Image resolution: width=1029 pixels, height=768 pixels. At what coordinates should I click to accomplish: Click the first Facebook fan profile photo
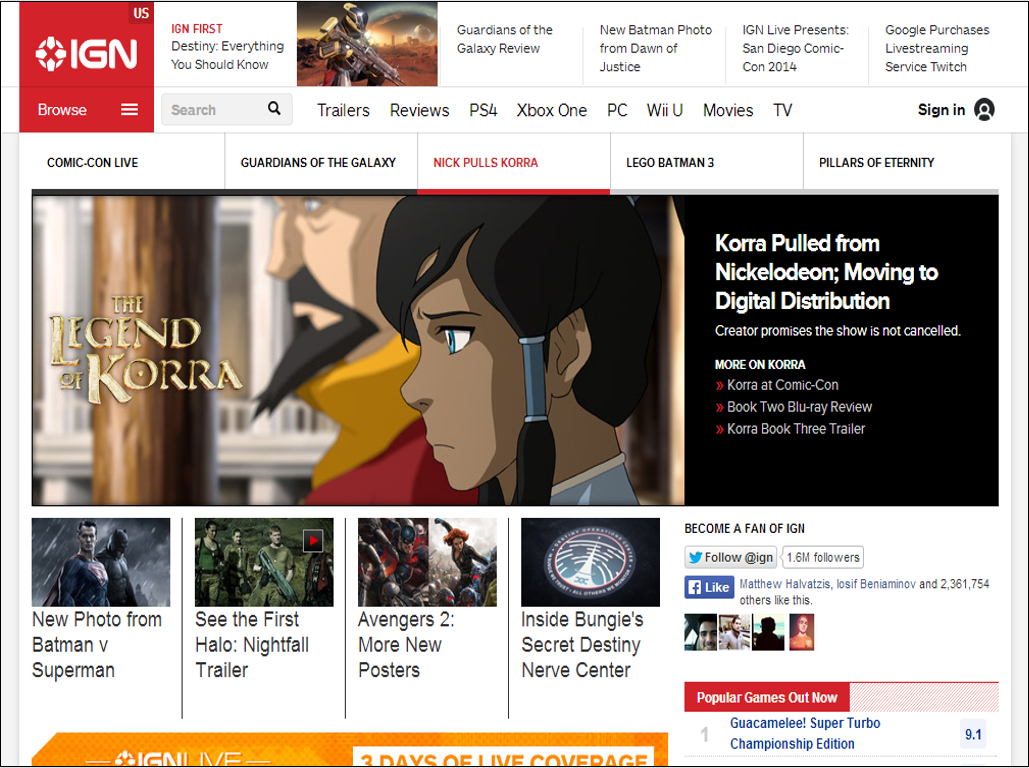(x=700, y=632)
